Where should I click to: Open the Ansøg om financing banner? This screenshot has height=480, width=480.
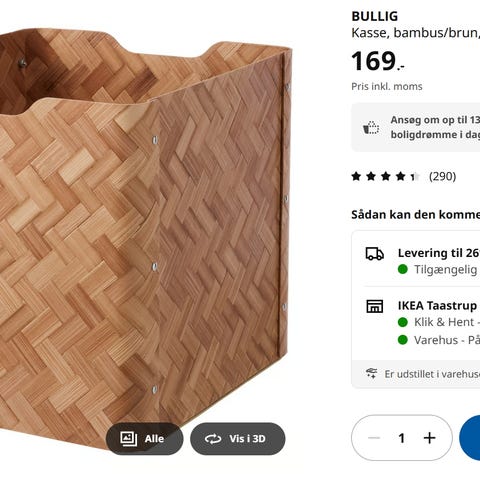[416, 127]
